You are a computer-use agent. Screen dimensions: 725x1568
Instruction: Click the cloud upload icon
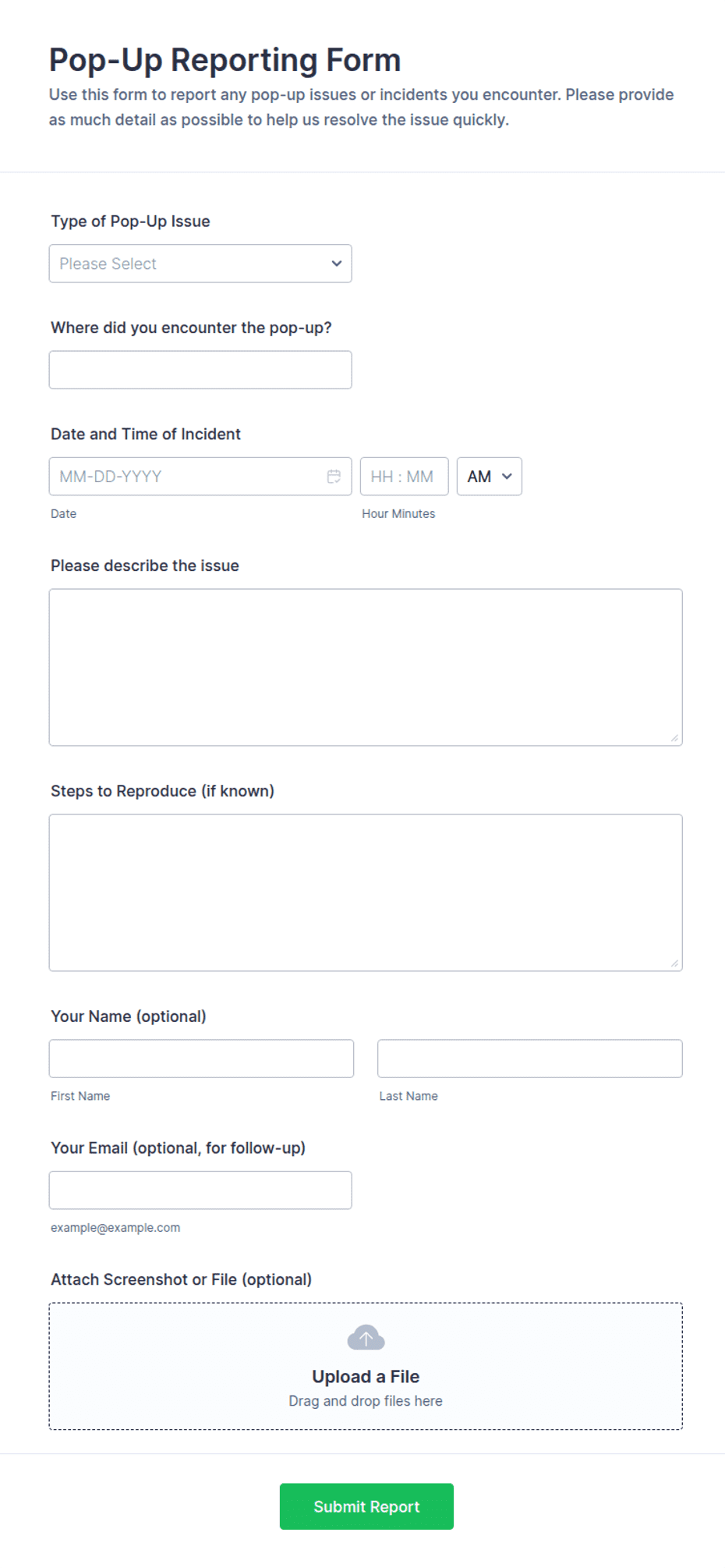coord(366,1337)
